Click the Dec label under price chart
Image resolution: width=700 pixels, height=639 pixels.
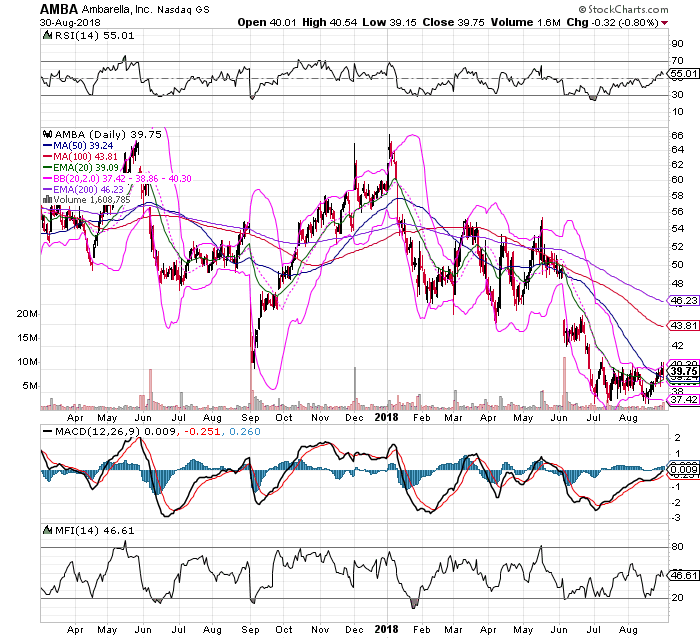pyautogui.click(x=354, y=418)
